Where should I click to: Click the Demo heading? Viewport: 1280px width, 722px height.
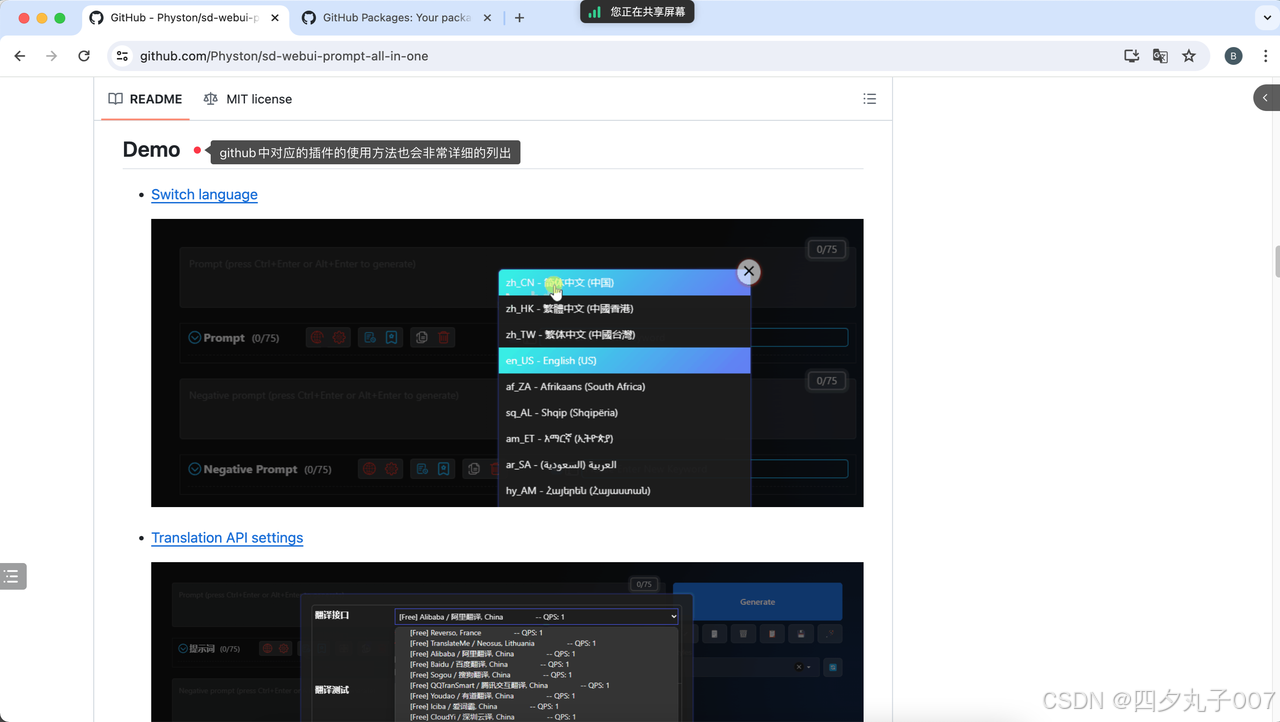pyautogui.click(x=151, y=150)
